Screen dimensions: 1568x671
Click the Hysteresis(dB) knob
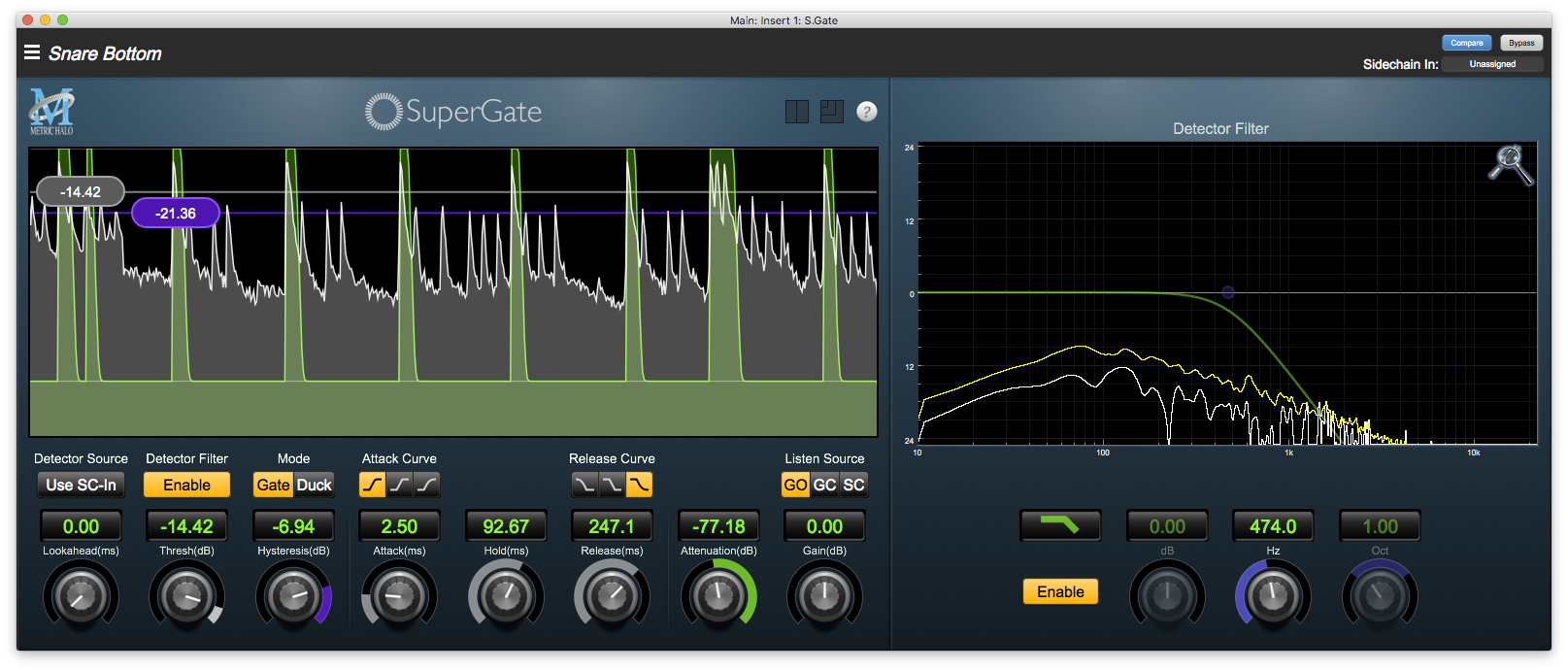(x=293, y=596)
